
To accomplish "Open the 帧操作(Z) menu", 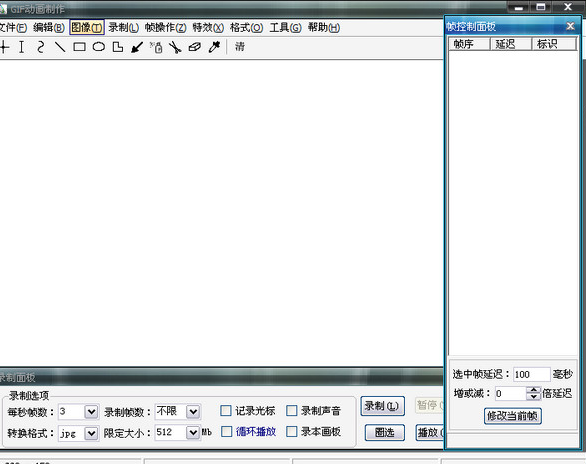I will click(x=166, y=27).
